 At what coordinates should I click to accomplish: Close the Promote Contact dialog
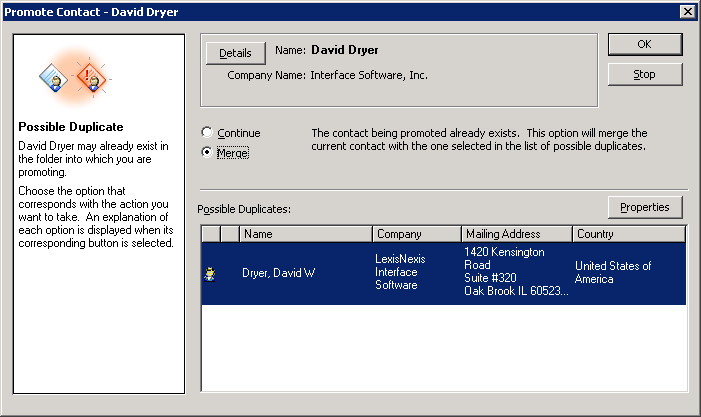[x=687, y=11]
